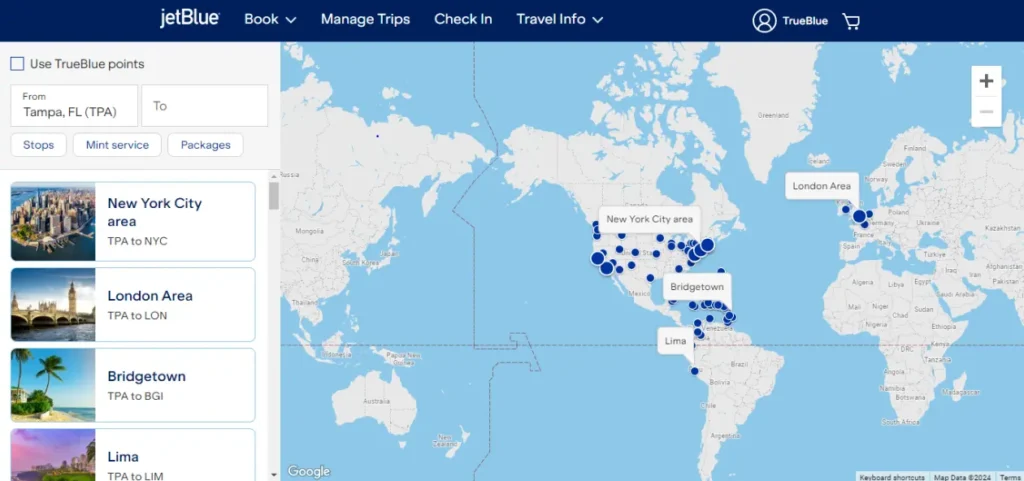
Task: Click the Bridgetown palm beach thumbnail
Action: pyautogui.click(x=53, y=385)
